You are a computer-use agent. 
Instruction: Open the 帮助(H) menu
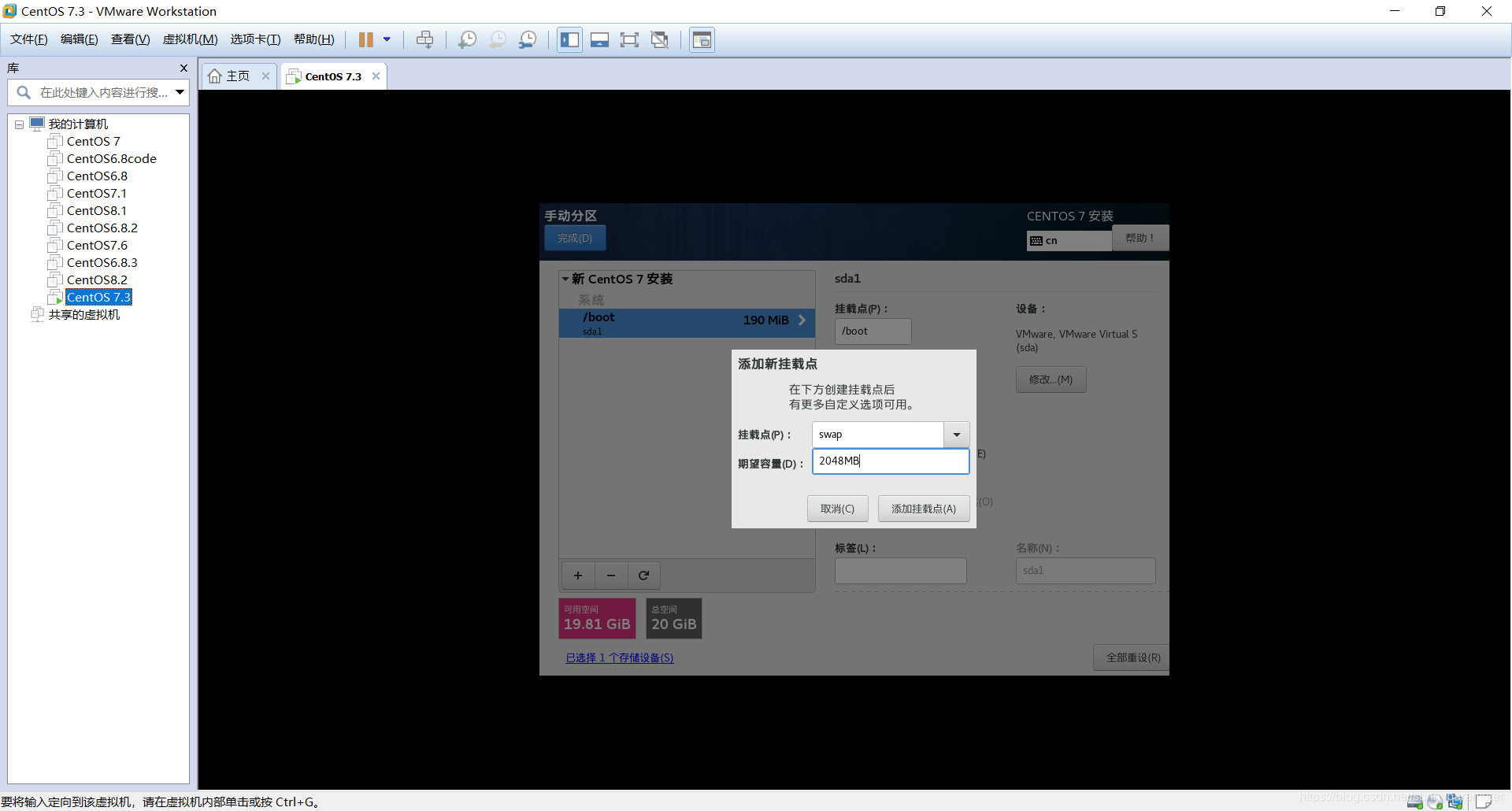click(314, 39)
